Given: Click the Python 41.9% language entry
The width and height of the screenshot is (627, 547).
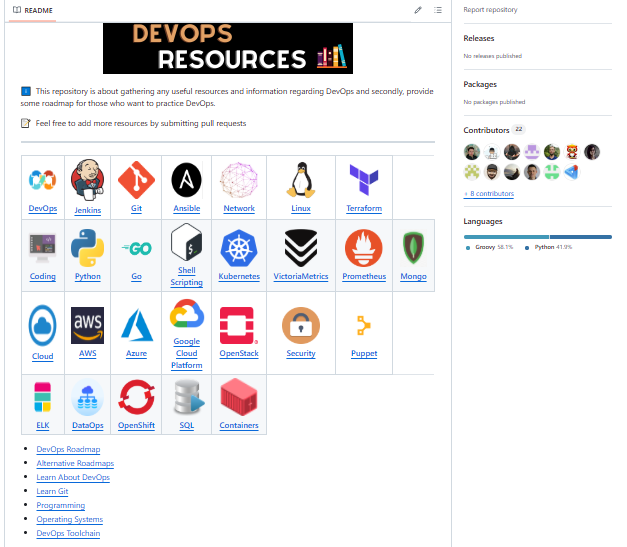Looking at the screenshot, I should click(x=548, y=247).
